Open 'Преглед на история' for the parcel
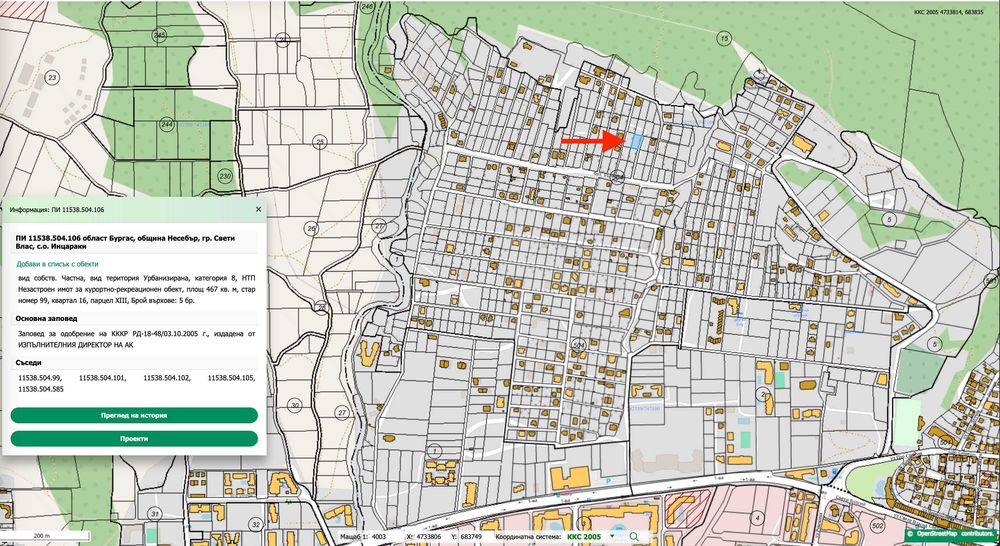This screenshot has height=546, width=1000. [134, 415]
